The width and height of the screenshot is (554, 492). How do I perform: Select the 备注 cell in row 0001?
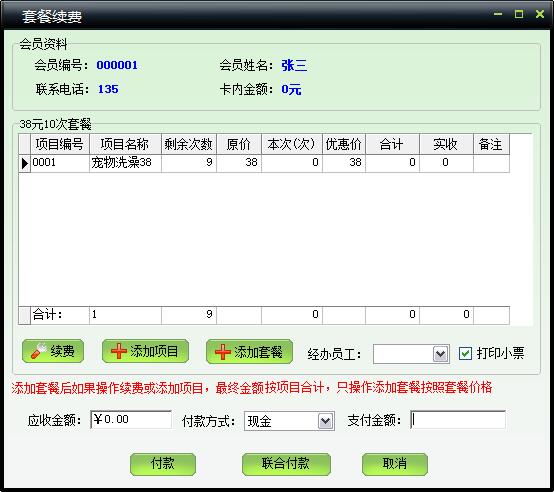491,163
